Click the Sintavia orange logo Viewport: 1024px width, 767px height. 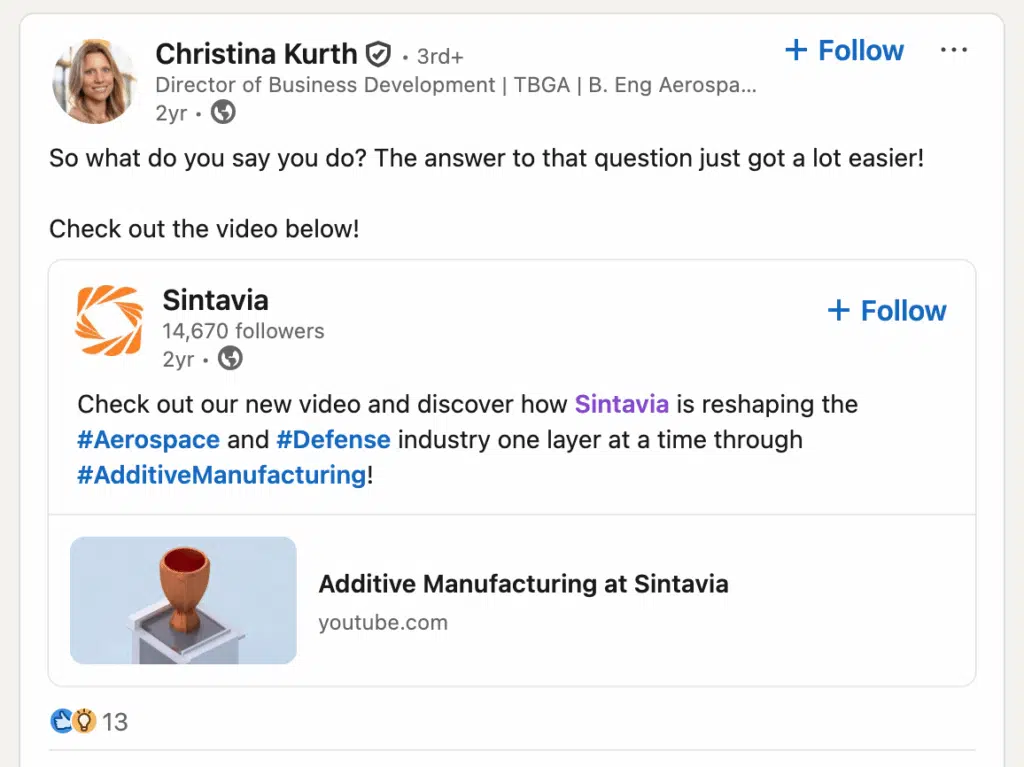(110, 321)
